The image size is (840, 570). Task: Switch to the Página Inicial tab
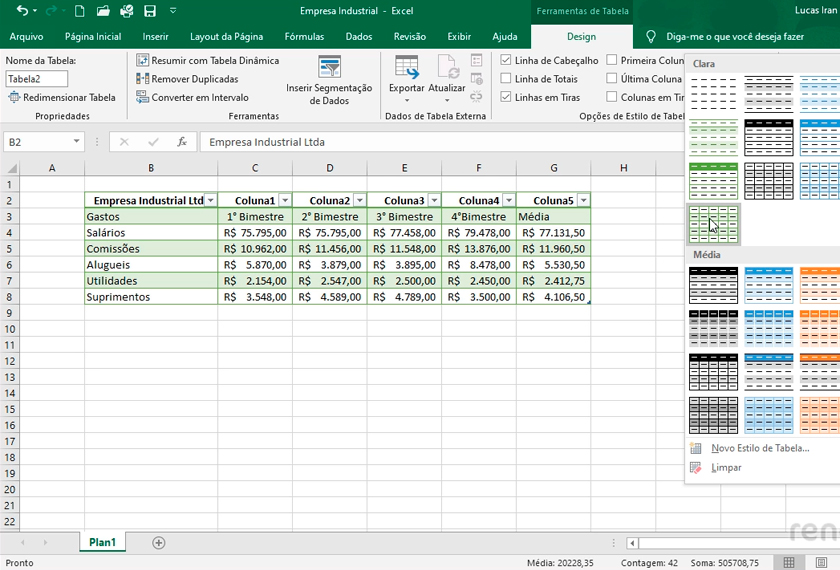click(x=93, y=37)
